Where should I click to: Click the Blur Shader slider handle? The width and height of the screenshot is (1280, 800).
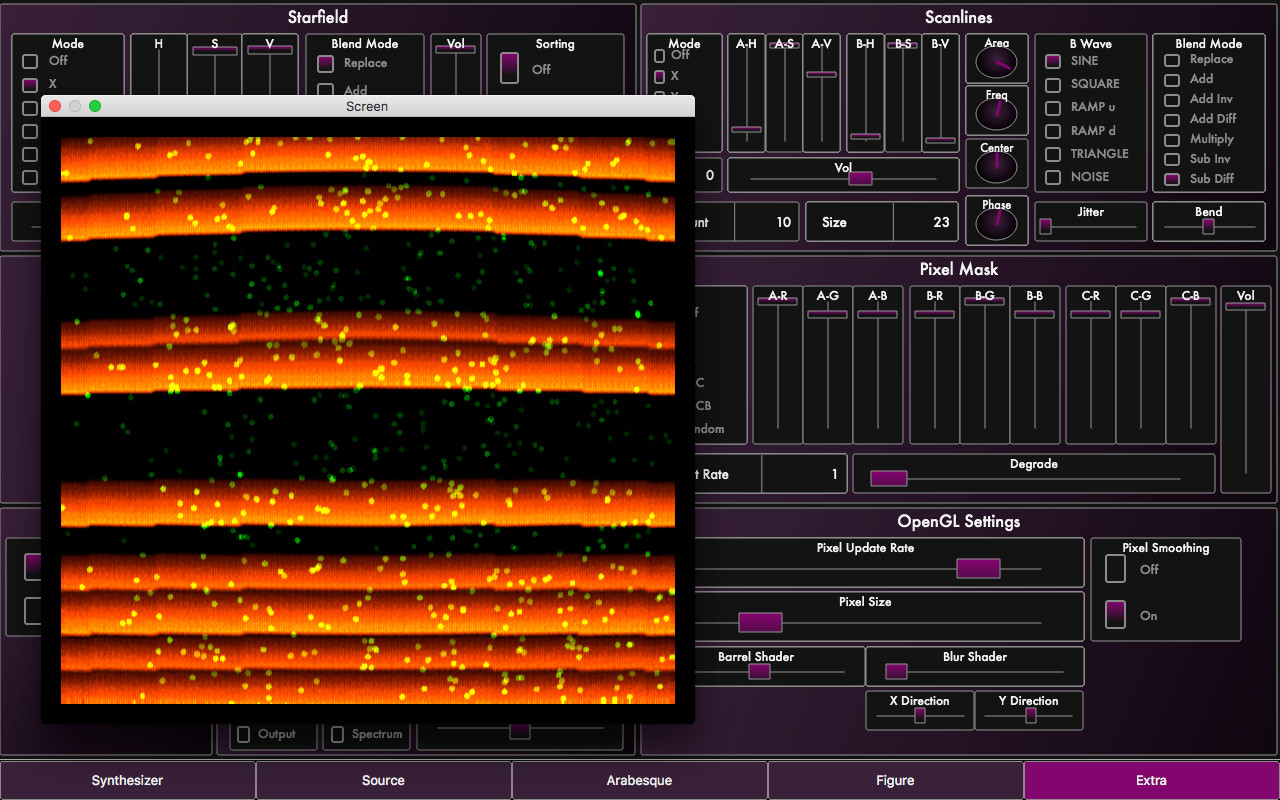click(x=897, y=671)
